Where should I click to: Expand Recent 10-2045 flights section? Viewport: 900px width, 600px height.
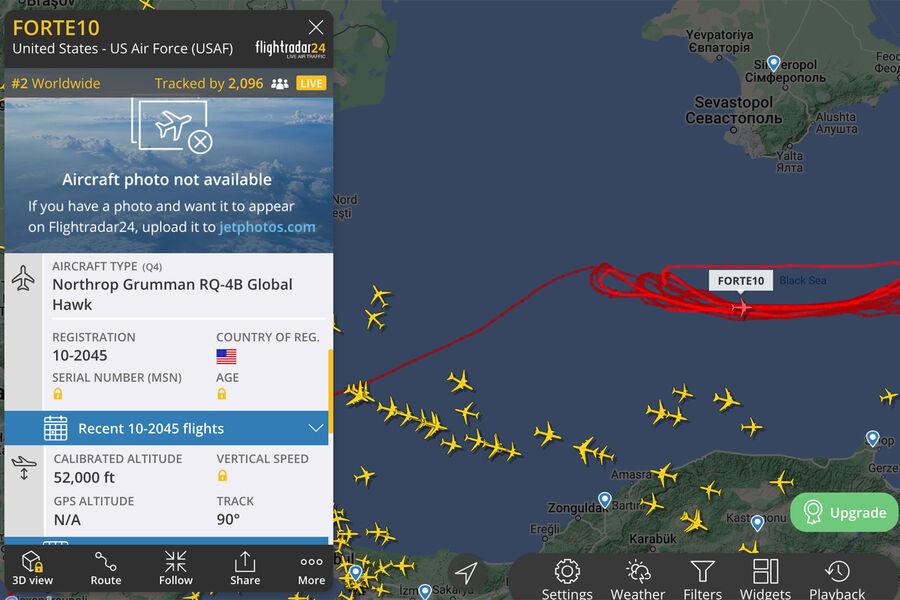166,428
